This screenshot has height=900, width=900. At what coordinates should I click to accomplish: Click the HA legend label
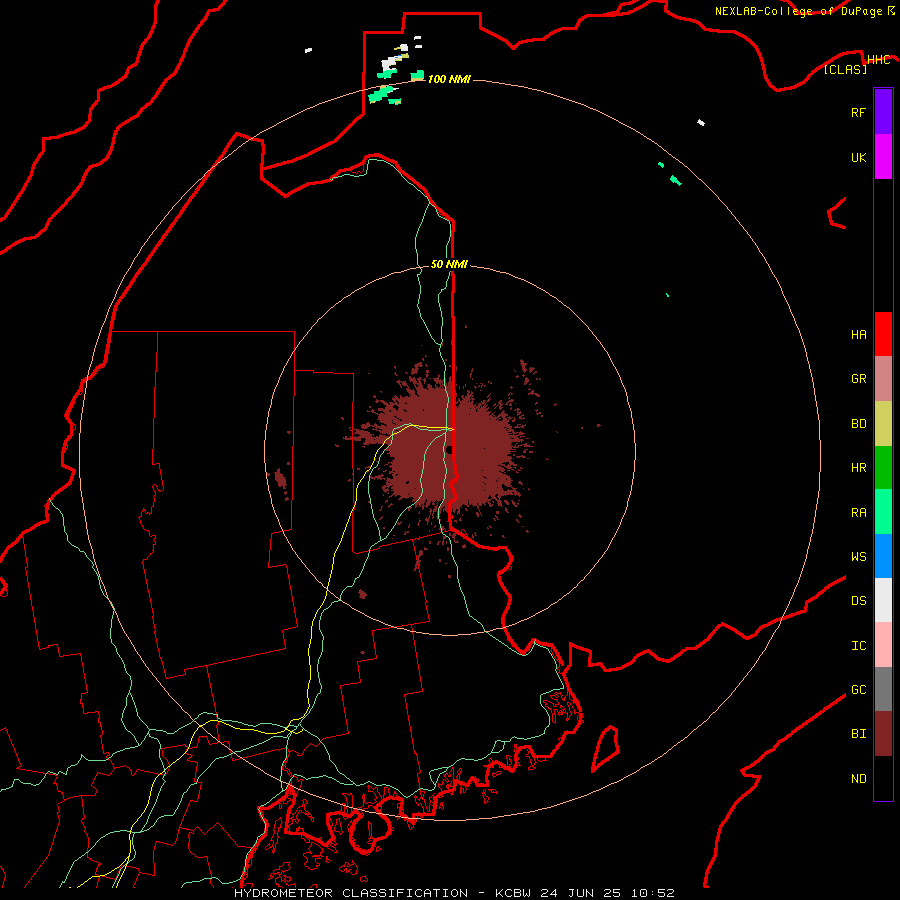(x=858, y=334)
